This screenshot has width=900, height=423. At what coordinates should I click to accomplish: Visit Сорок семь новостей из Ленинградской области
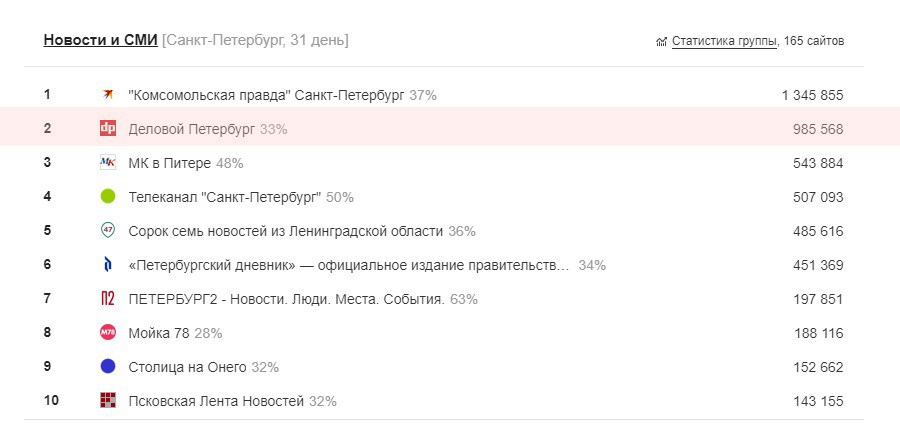pos(285,231)
